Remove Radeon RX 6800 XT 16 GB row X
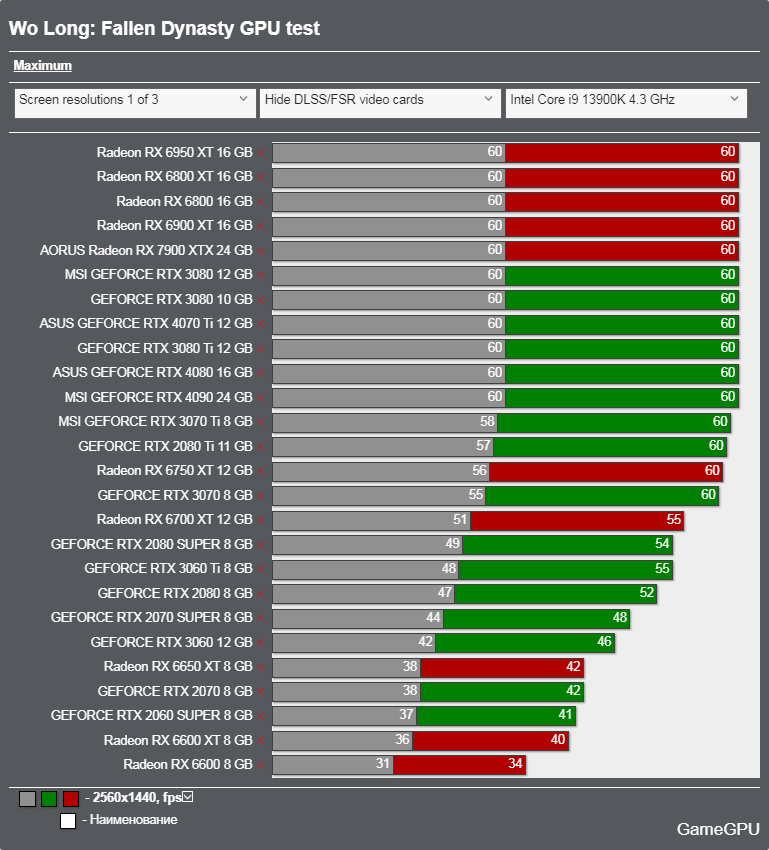This screenshot has height=850, width=769. 260,178
